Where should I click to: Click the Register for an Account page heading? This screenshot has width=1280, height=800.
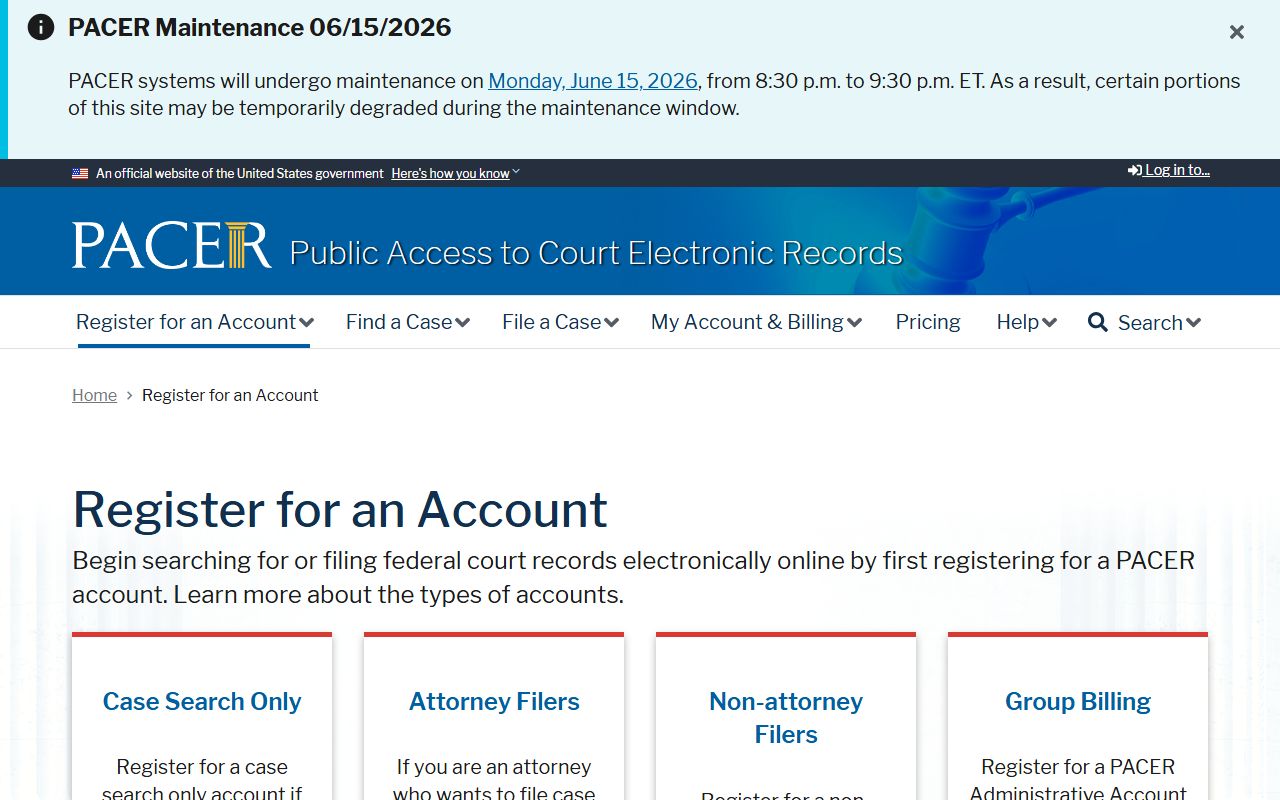click(340, 509)
